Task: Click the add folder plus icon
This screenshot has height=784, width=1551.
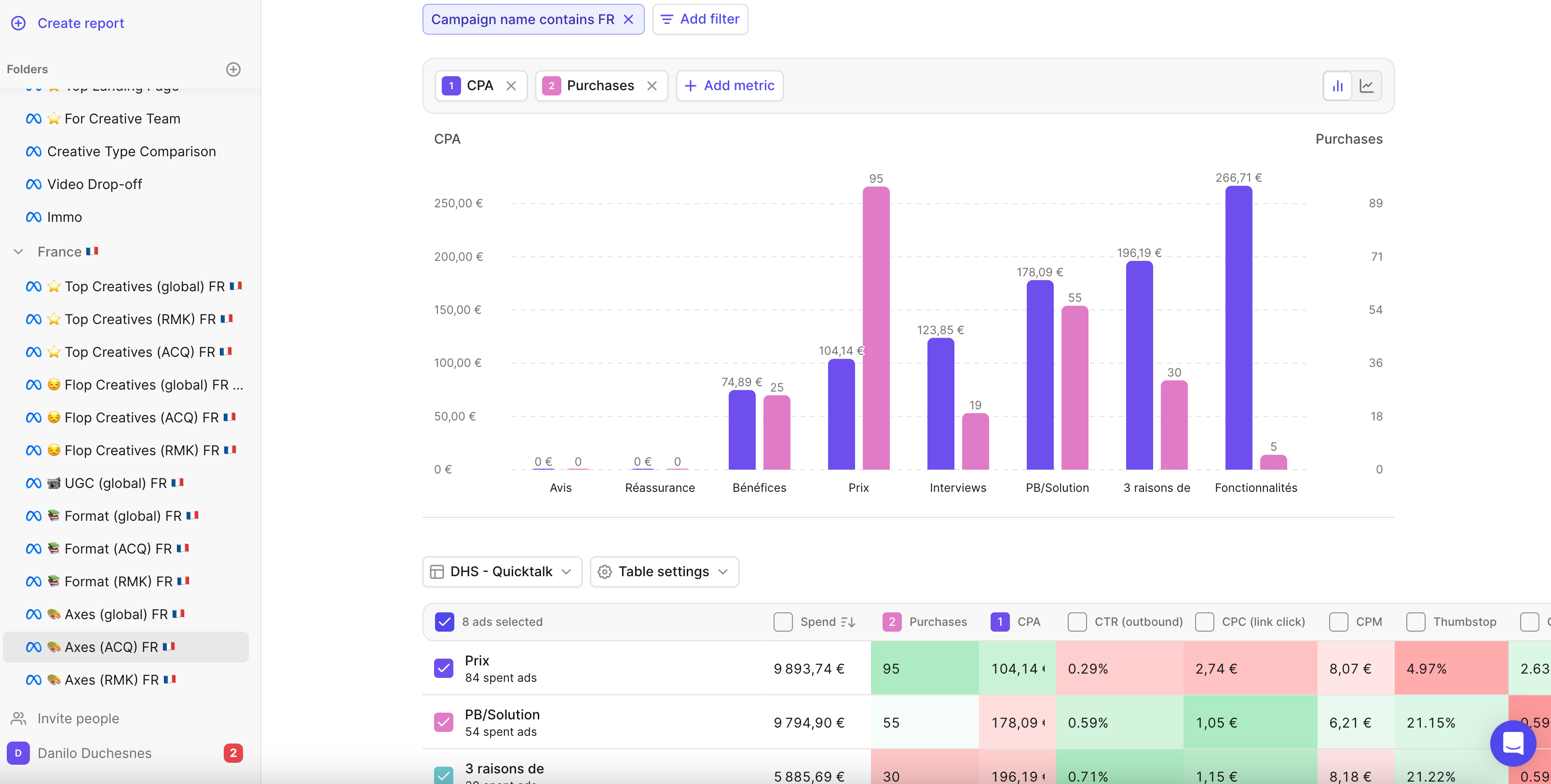Action: click(233, 69)
